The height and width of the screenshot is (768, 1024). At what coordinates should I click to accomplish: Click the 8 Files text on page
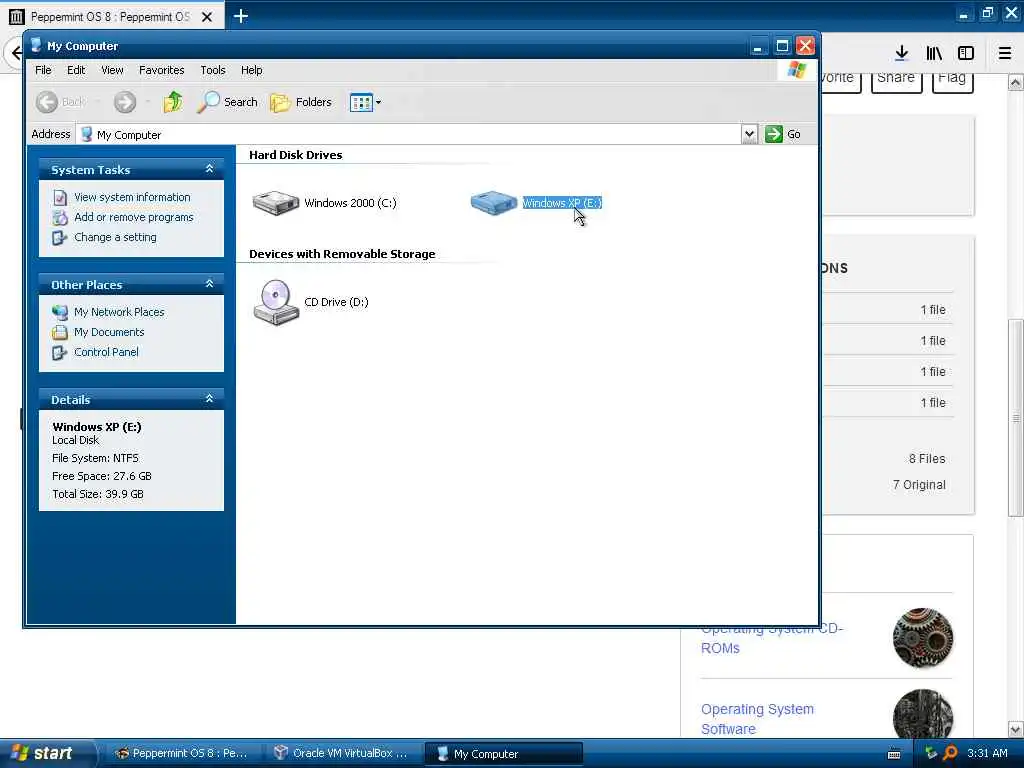[x=927, y=458]
